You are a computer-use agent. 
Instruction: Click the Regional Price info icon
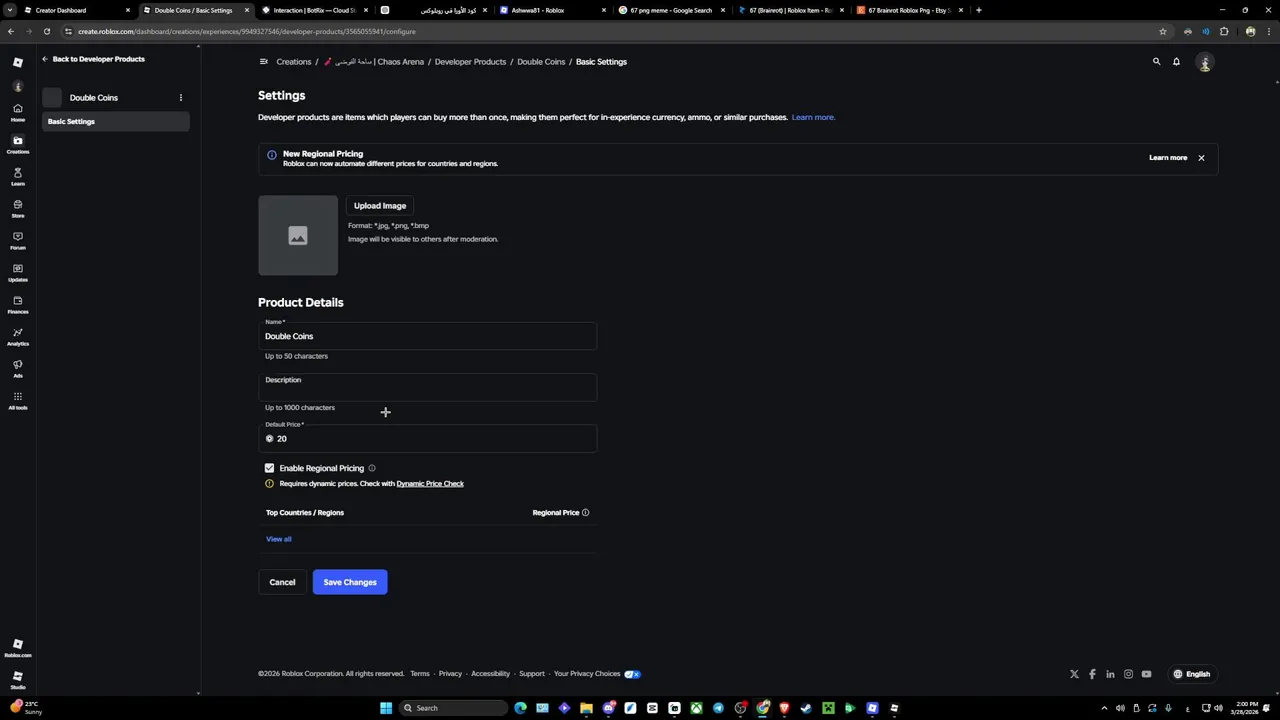click(586, 513)
